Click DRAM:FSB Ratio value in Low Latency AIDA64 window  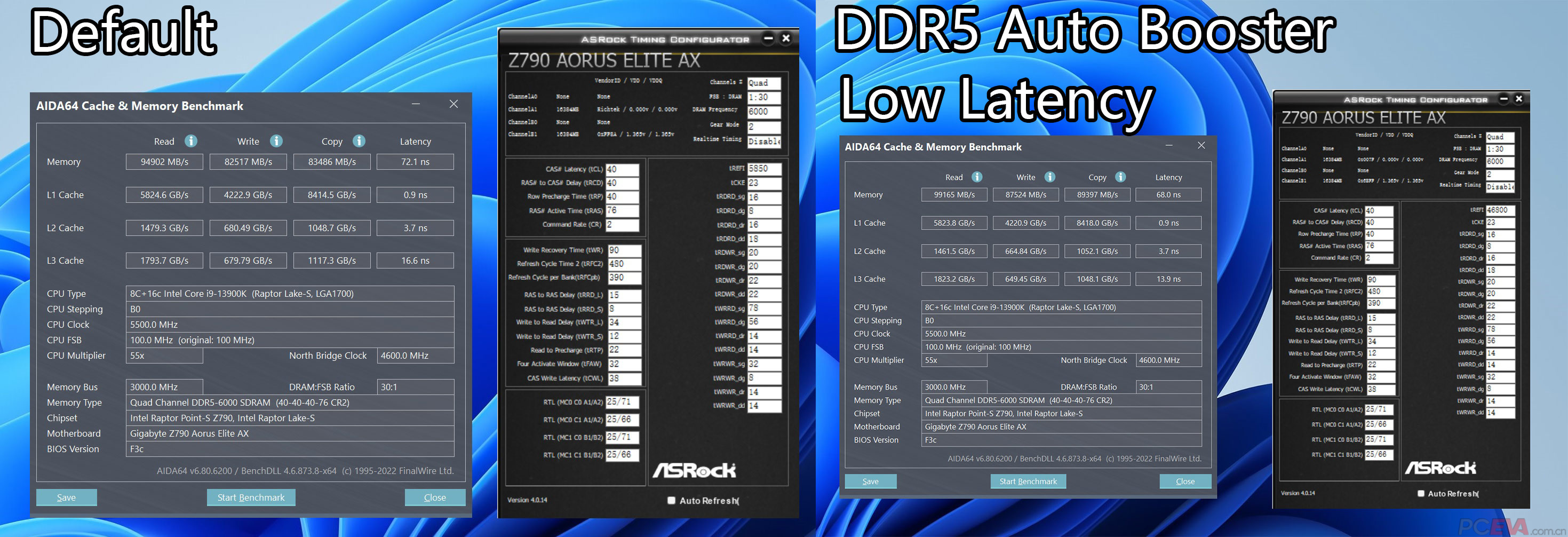(x=1169, y=387)
